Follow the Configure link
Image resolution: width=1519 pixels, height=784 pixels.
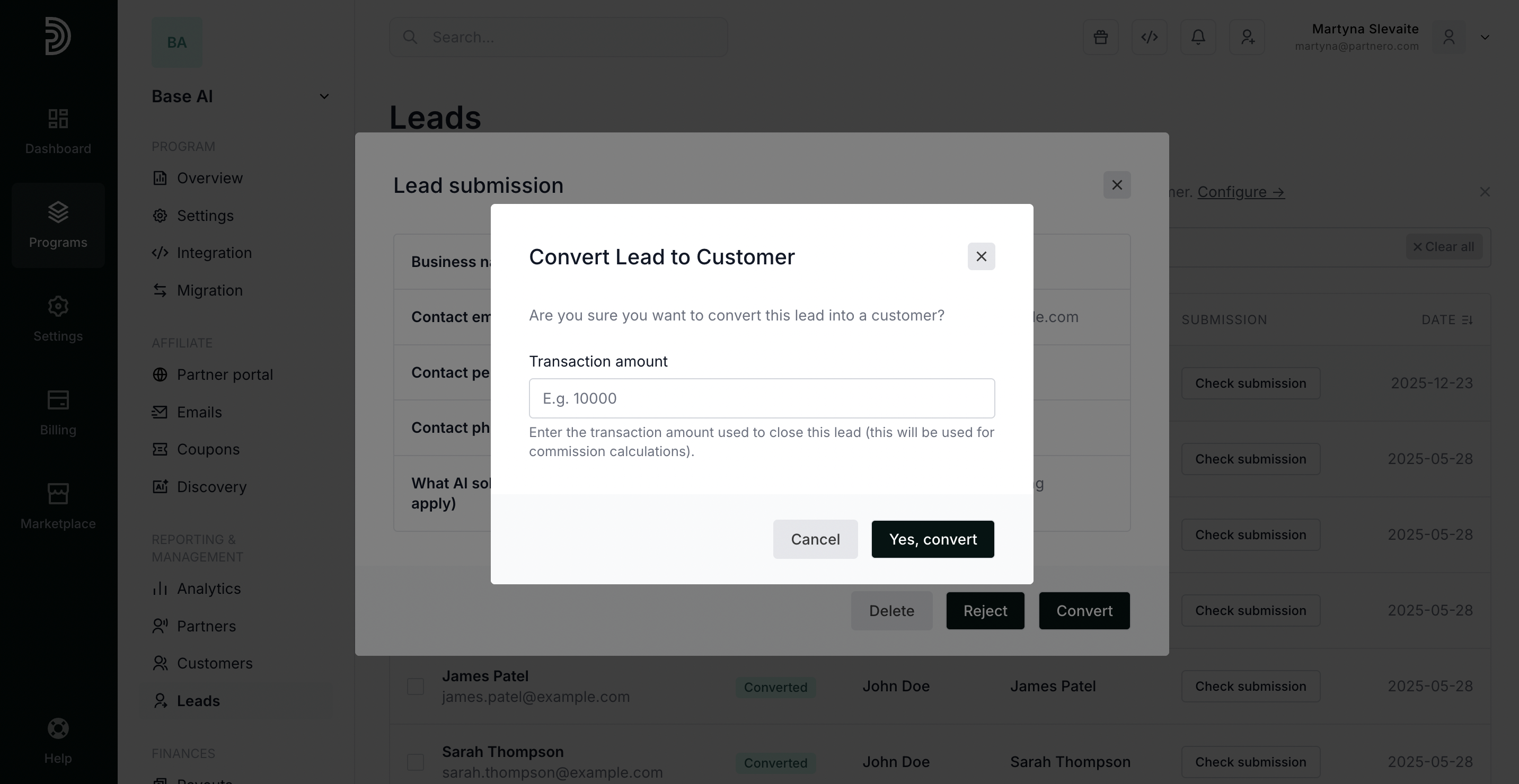[x=1241, y=192]
